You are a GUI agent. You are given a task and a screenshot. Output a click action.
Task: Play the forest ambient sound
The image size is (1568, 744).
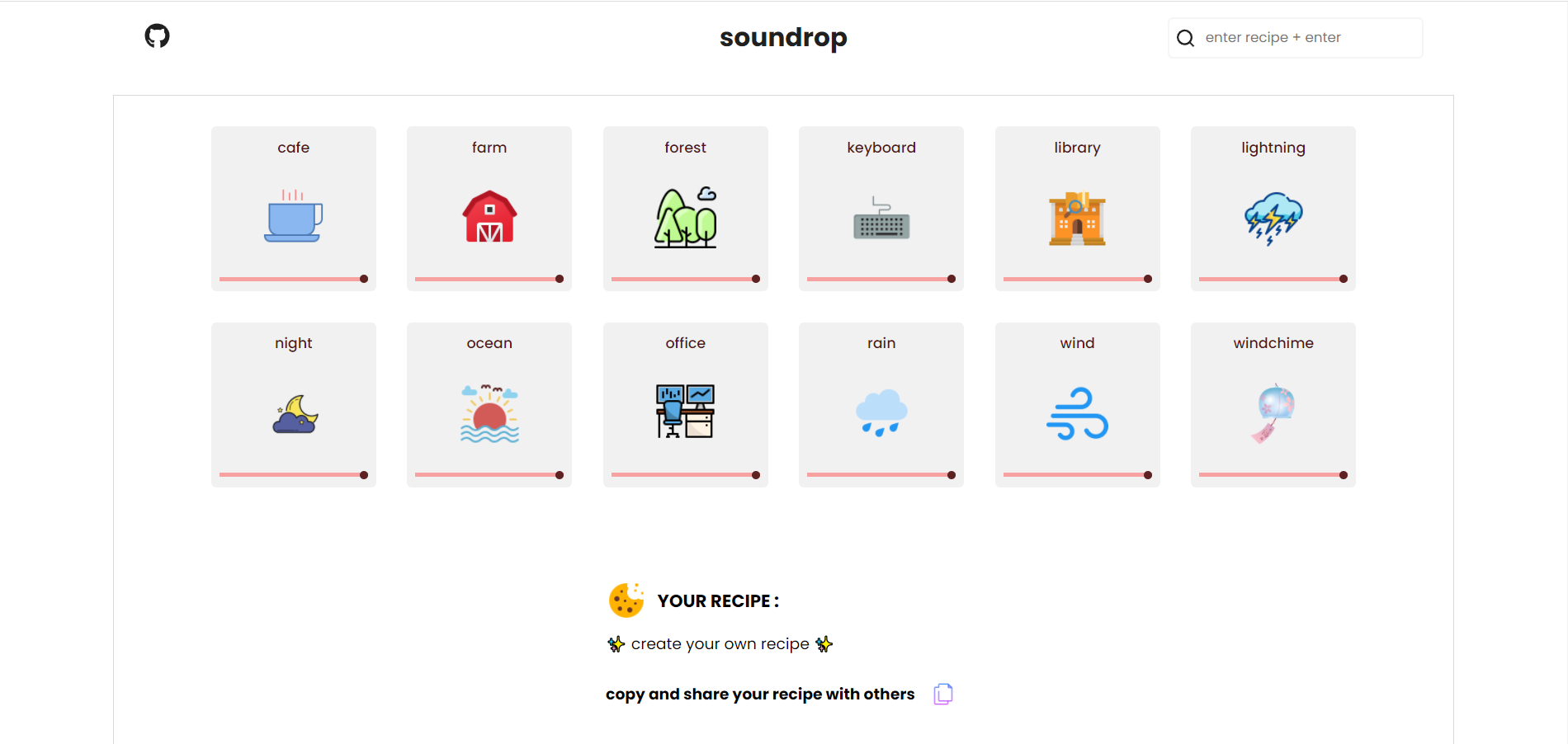coord(685,217)
